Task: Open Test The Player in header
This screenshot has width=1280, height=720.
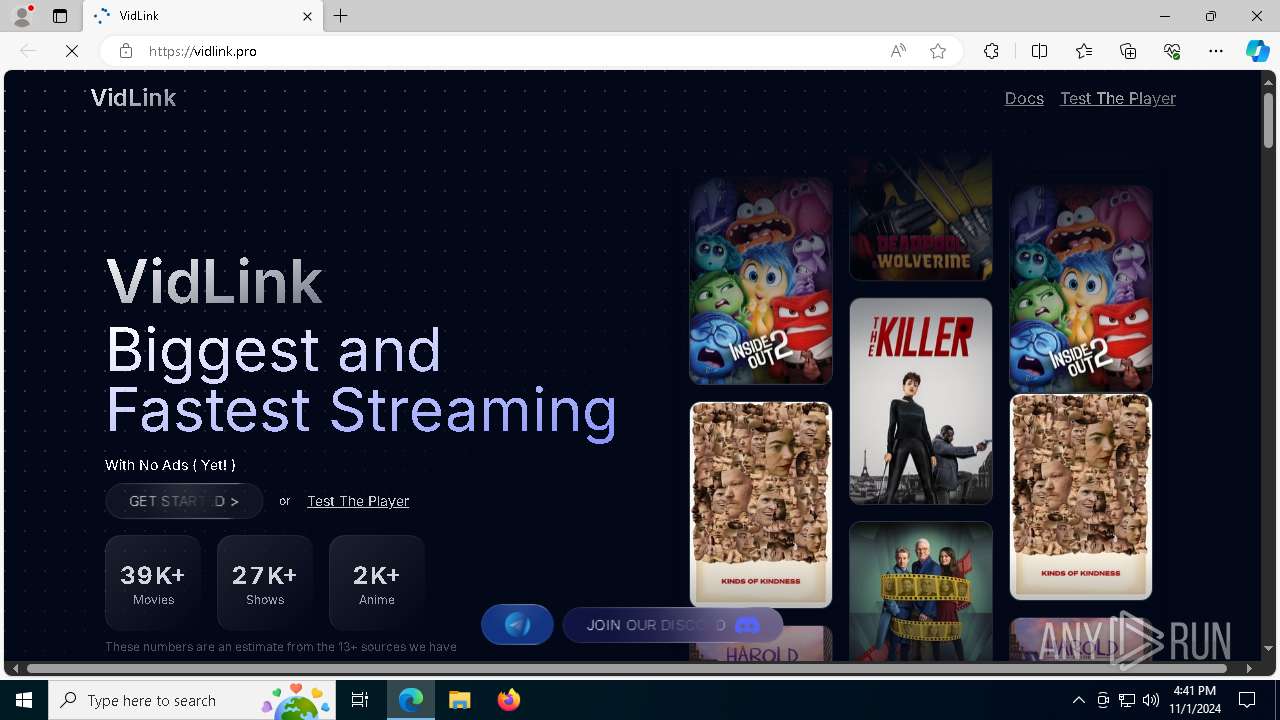Action: point(1118,98)
